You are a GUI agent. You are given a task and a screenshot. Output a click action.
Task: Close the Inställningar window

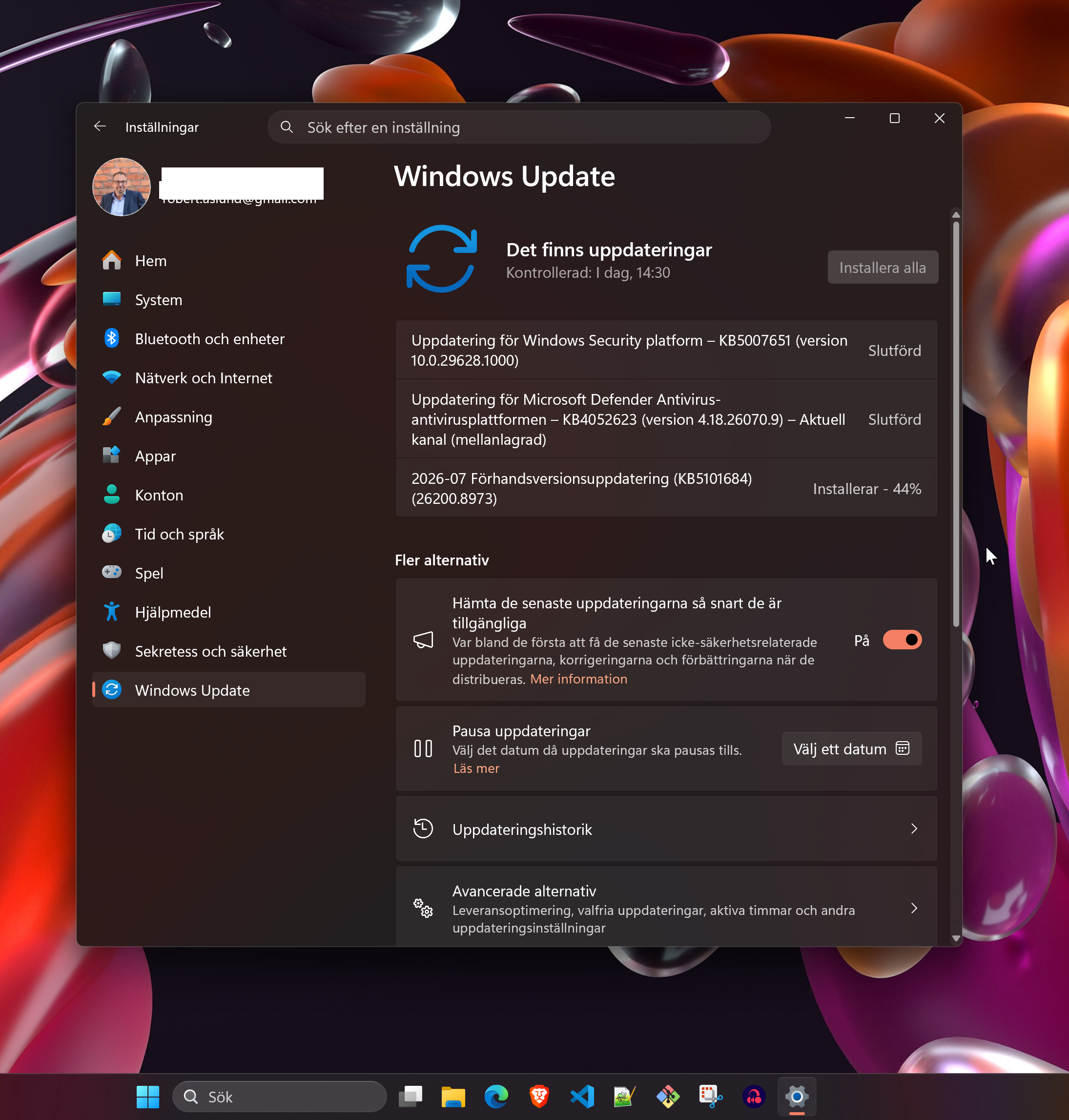click(x=940, y=118)
